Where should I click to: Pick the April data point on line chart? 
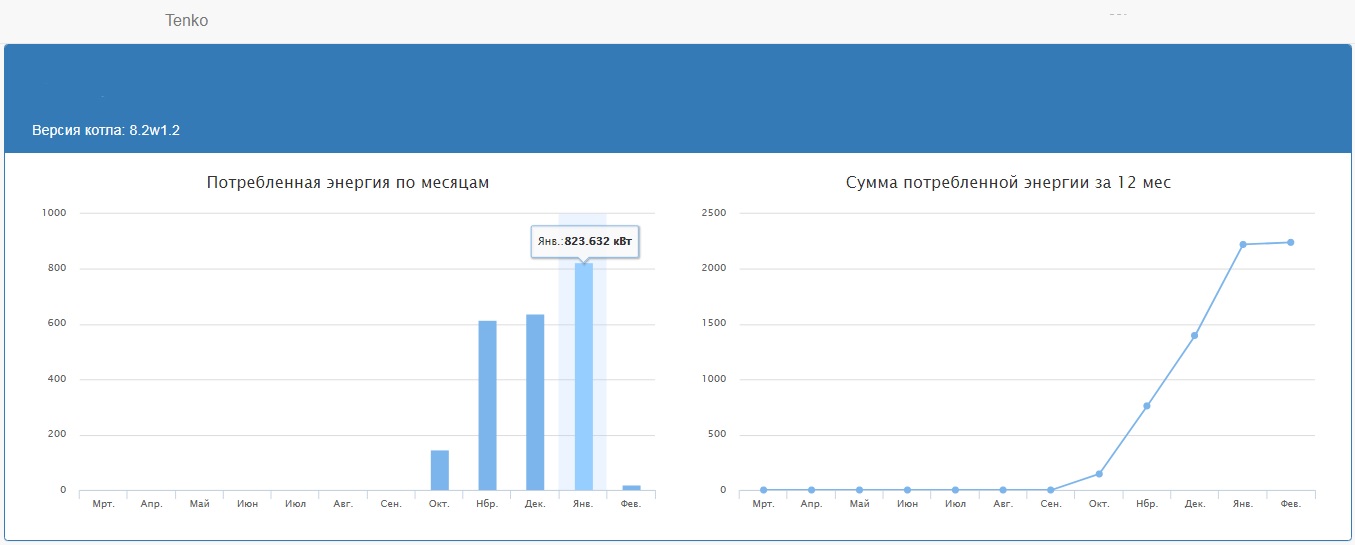pos(811,490)
